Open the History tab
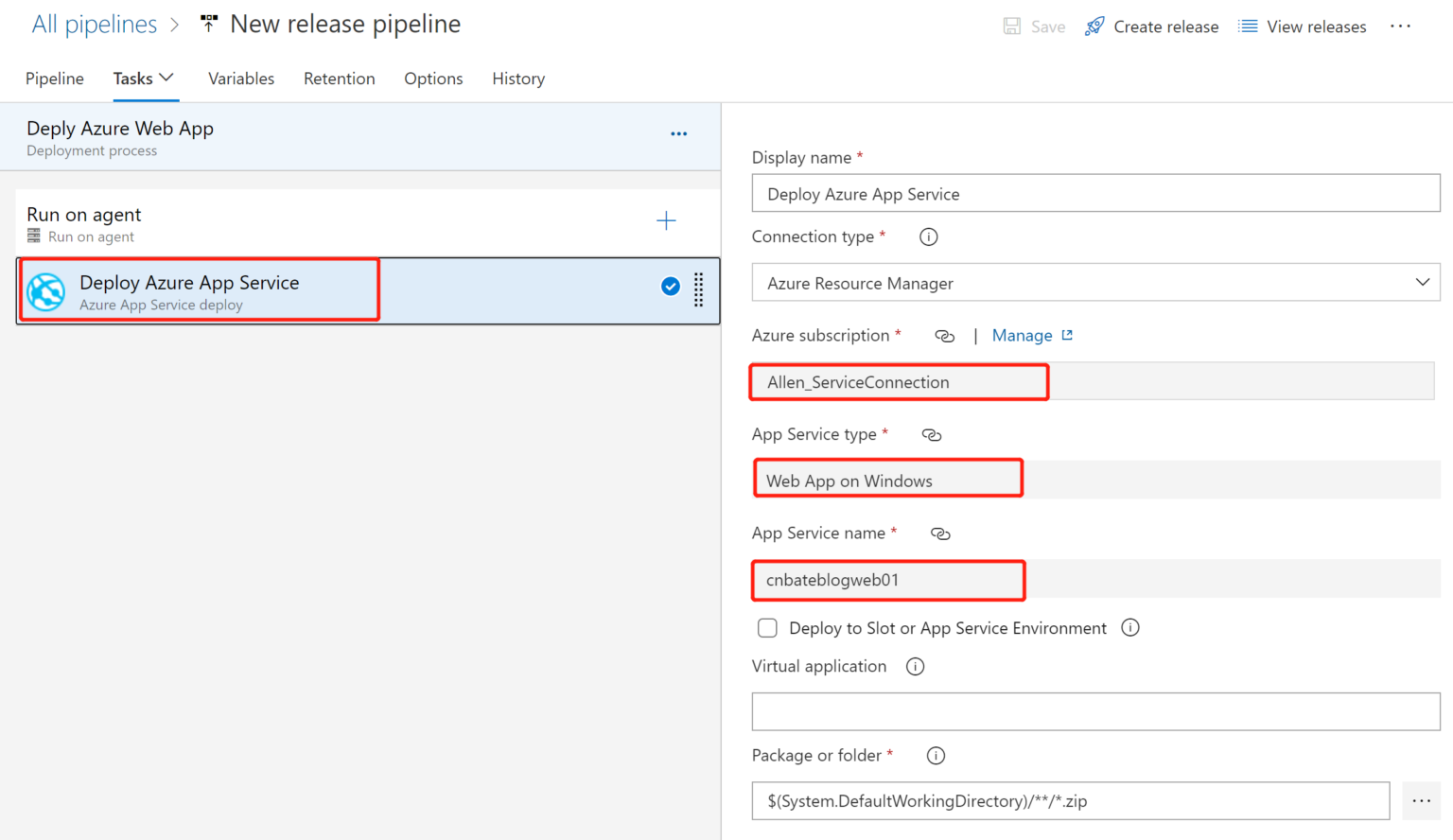Image resolution: width=1453 pixels, height=840 pixels. (518, 79)
